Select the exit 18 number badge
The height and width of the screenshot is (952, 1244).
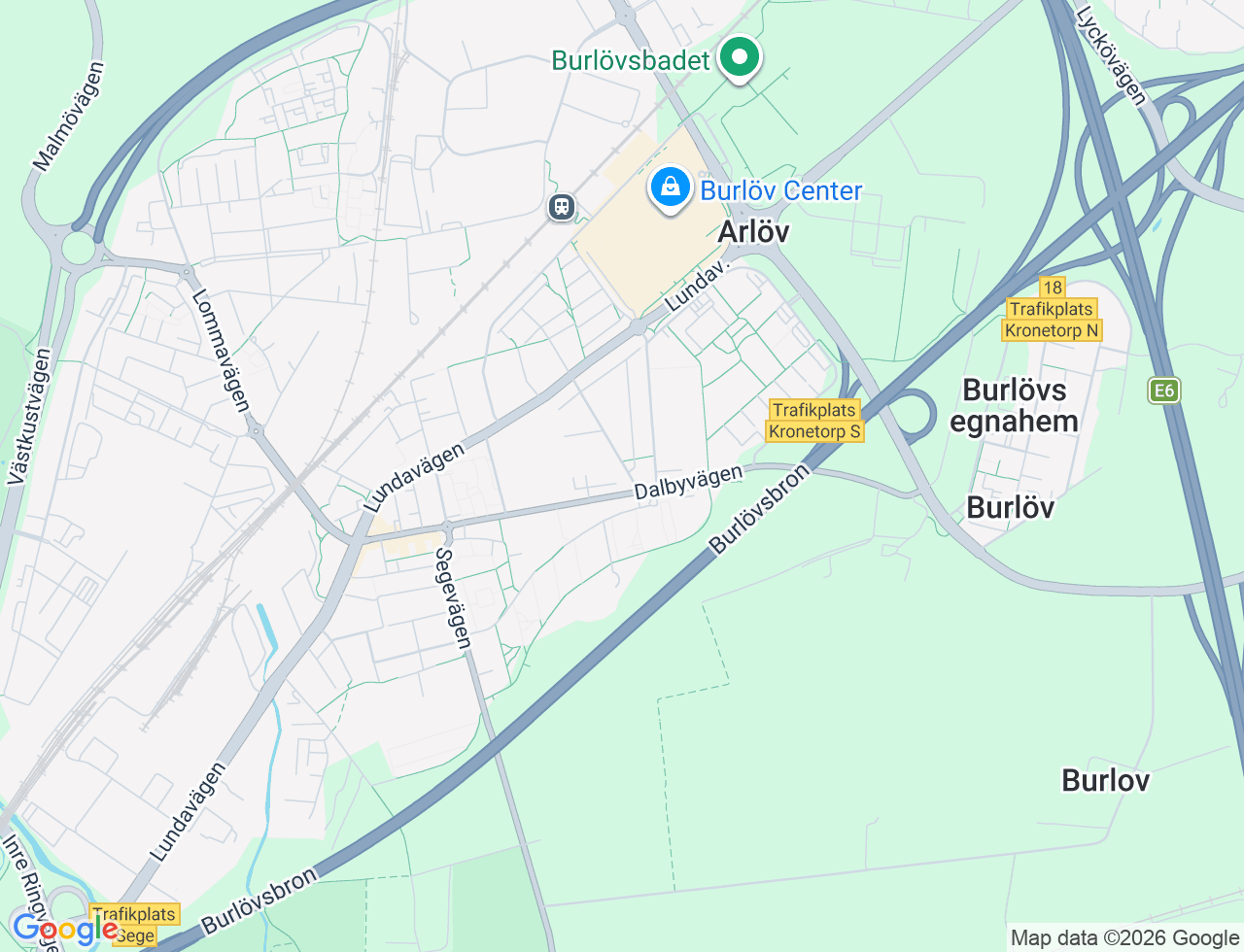coord(1052,288)
